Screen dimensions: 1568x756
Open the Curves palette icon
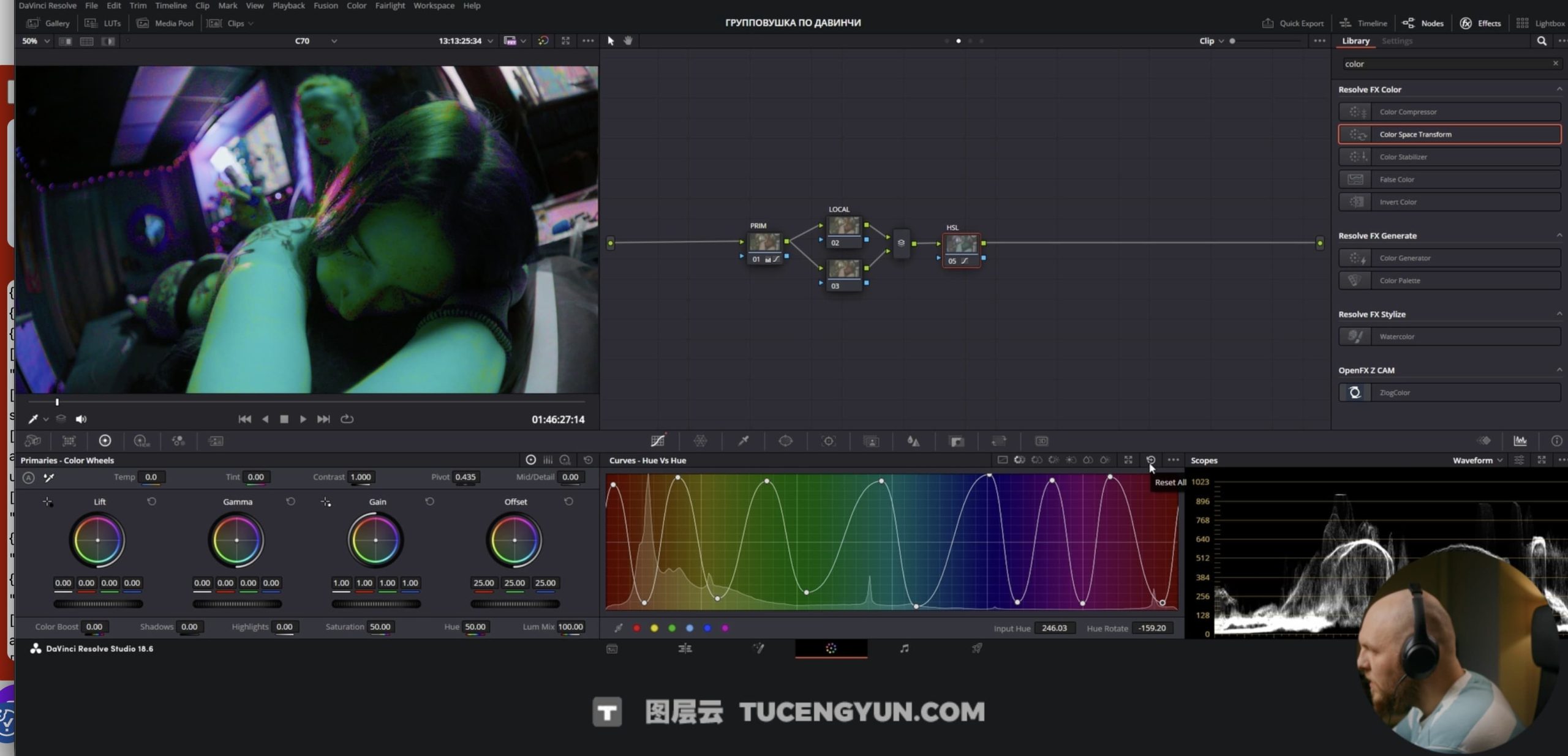(x=658, y=441)
